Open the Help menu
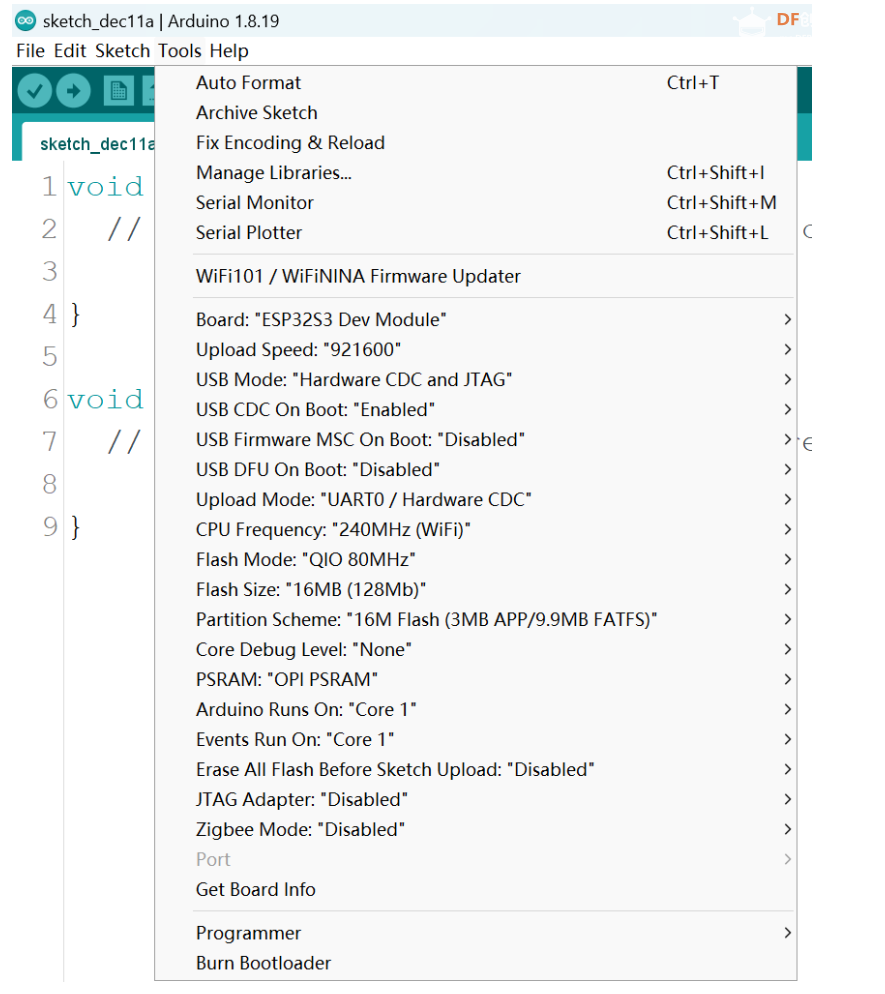 (x=229, y=51)
